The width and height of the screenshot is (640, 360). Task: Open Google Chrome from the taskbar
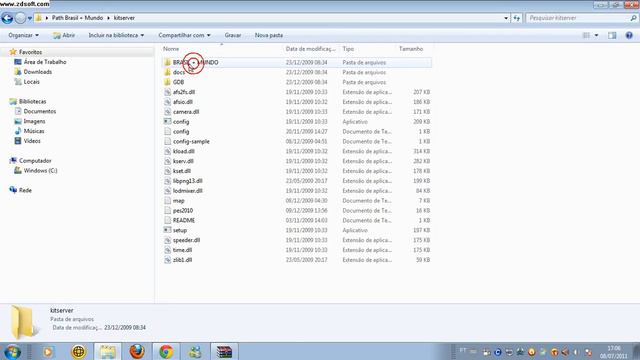coord(166,351)
